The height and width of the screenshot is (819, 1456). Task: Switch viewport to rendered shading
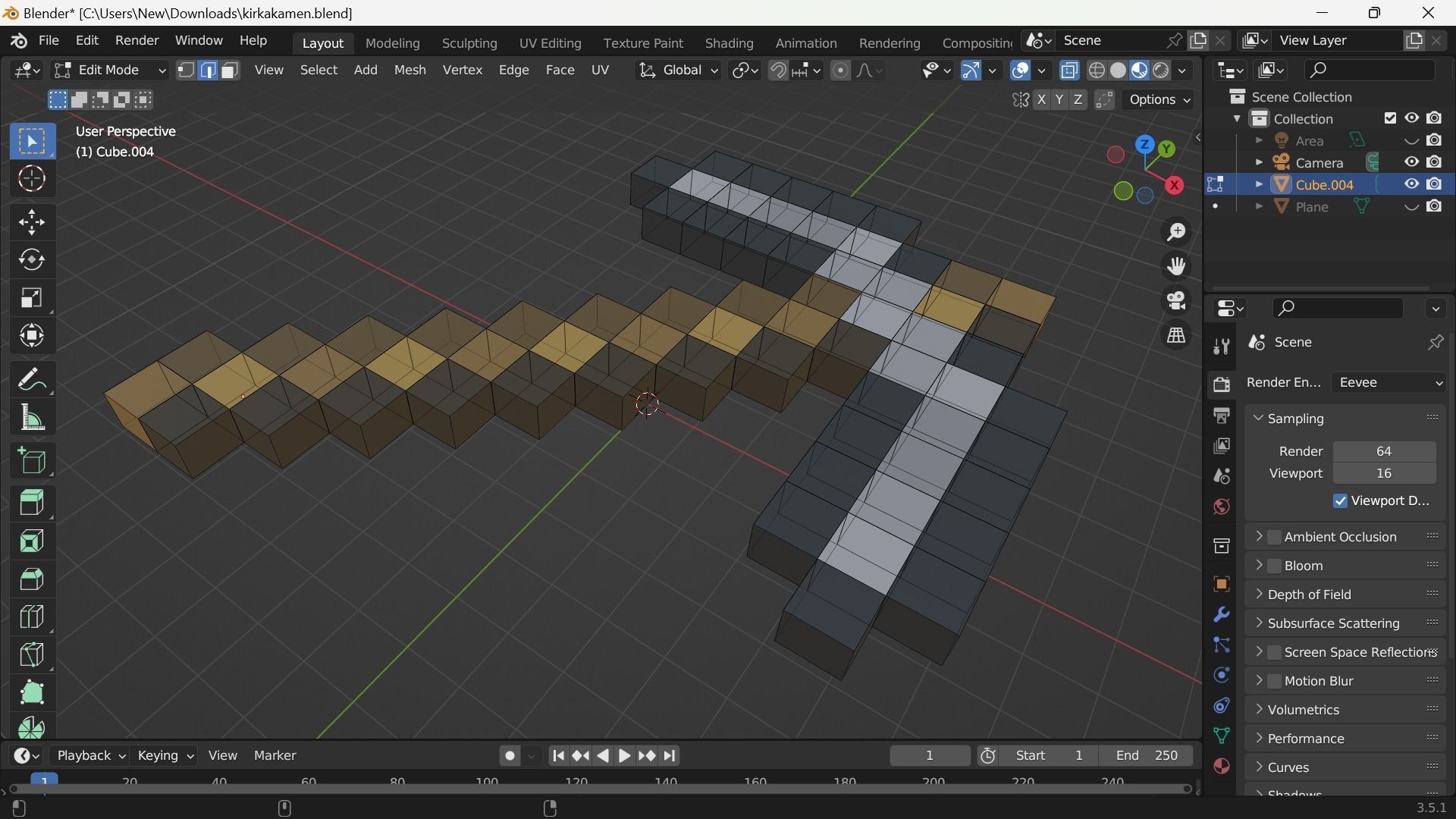coord(1160,70)
